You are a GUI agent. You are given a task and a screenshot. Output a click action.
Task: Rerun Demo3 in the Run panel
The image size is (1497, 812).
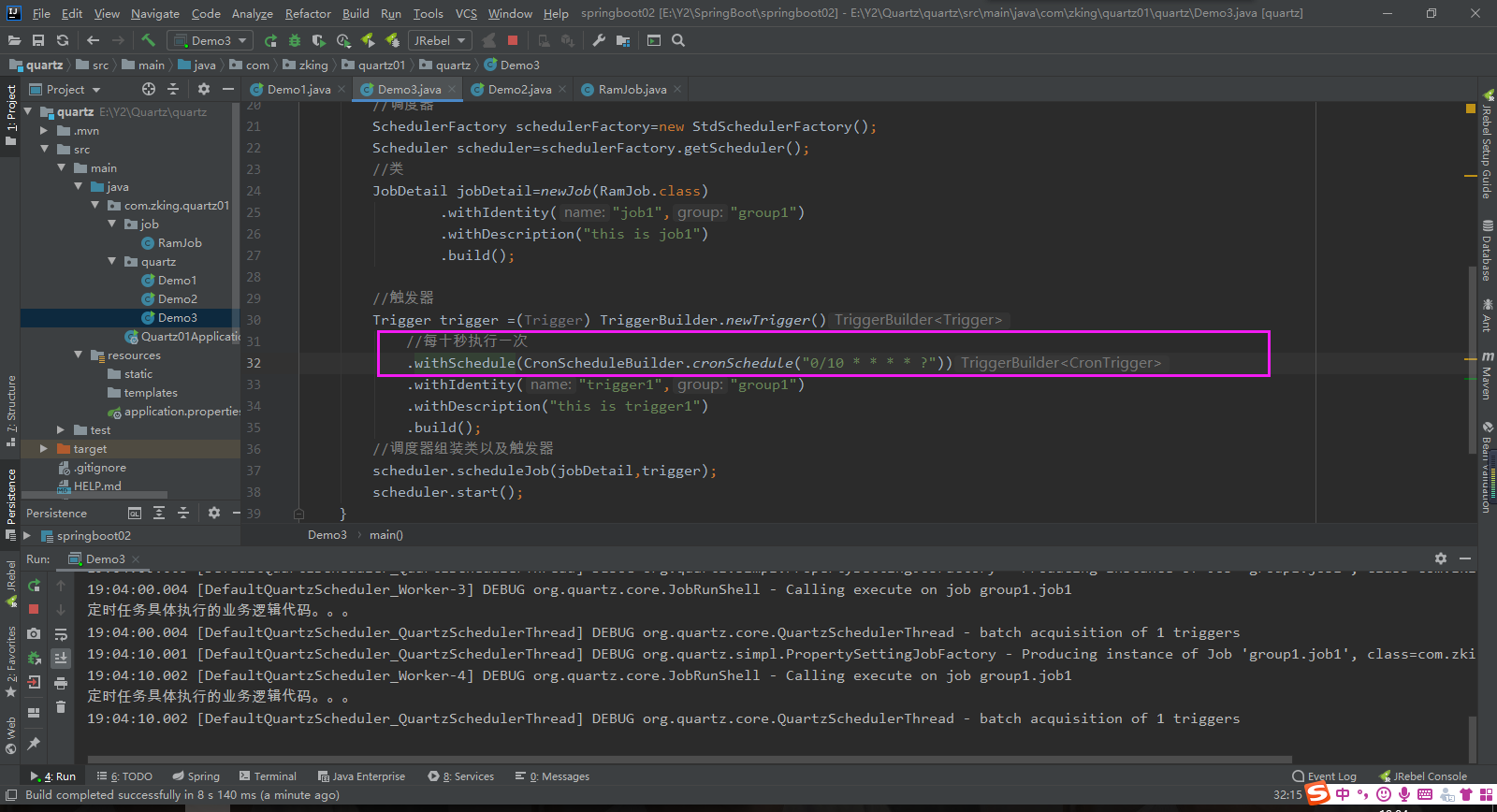[x=34, y=586]
